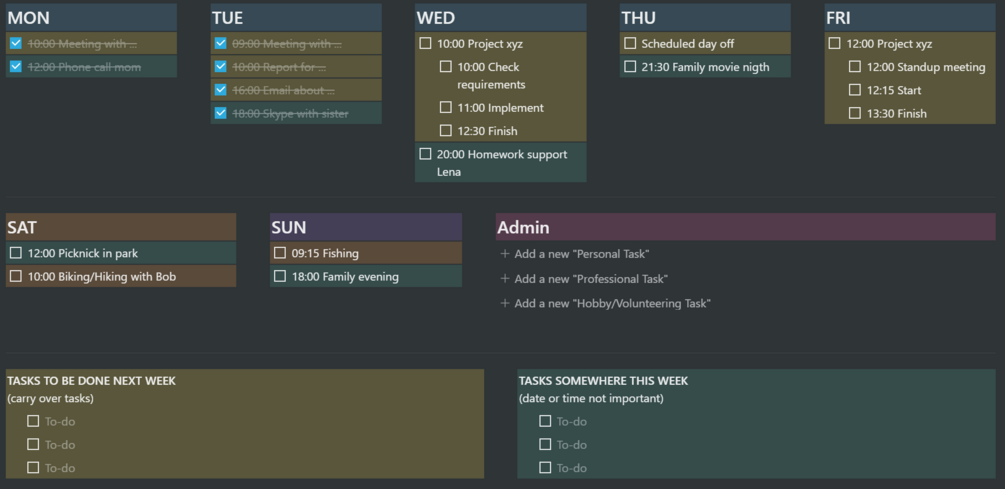Click plus icon for new Professional Task

click(505, 279)
